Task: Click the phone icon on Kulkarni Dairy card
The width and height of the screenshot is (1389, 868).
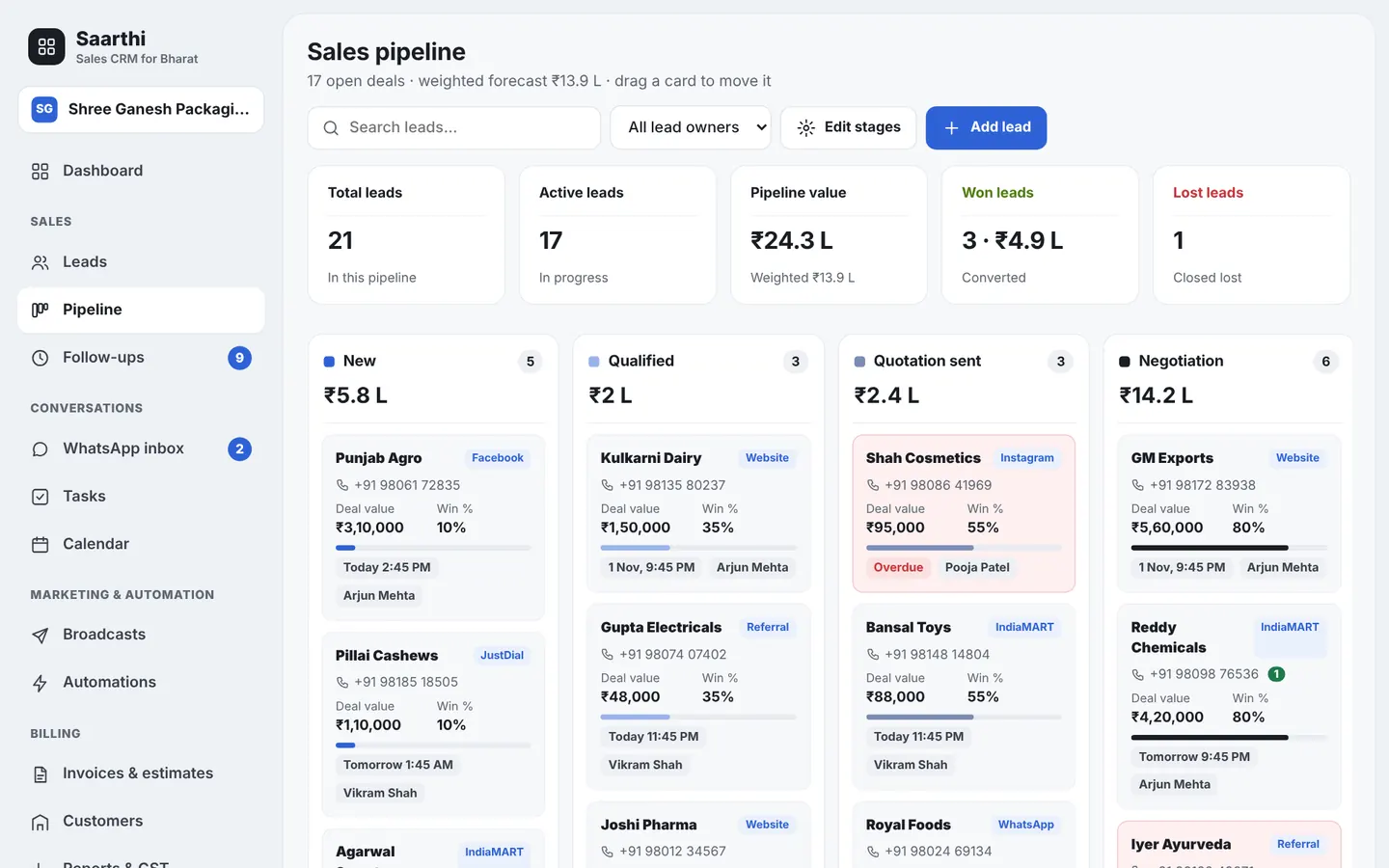Action: pos(607,485)
